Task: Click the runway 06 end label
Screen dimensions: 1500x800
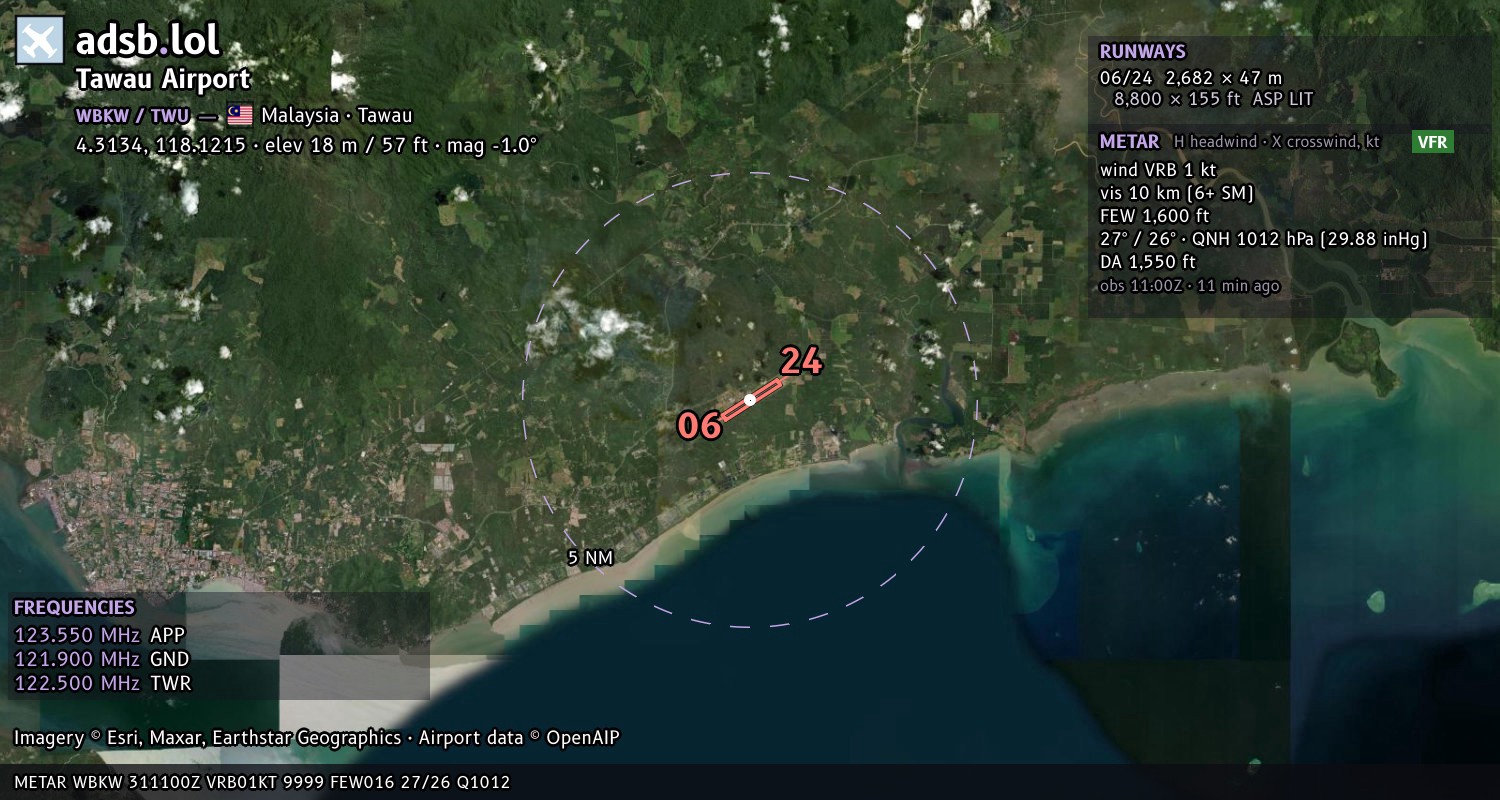Action: pyautogui.click(x=699, y=425)
